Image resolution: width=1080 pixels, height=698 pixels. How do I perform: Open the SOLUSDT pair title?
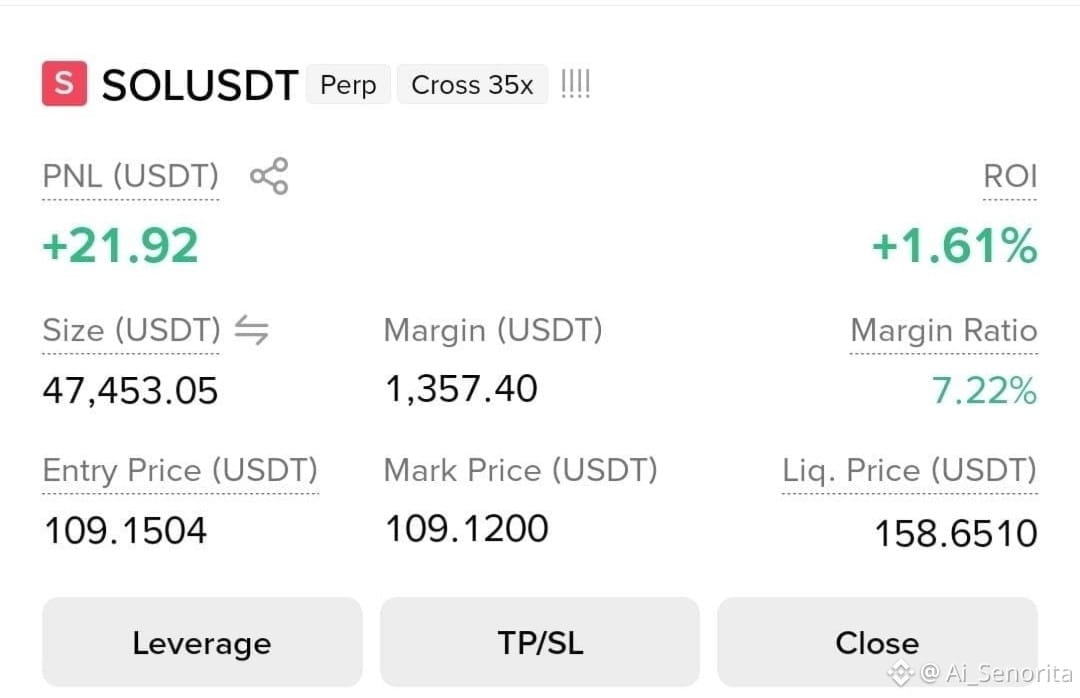pos(200,85)
